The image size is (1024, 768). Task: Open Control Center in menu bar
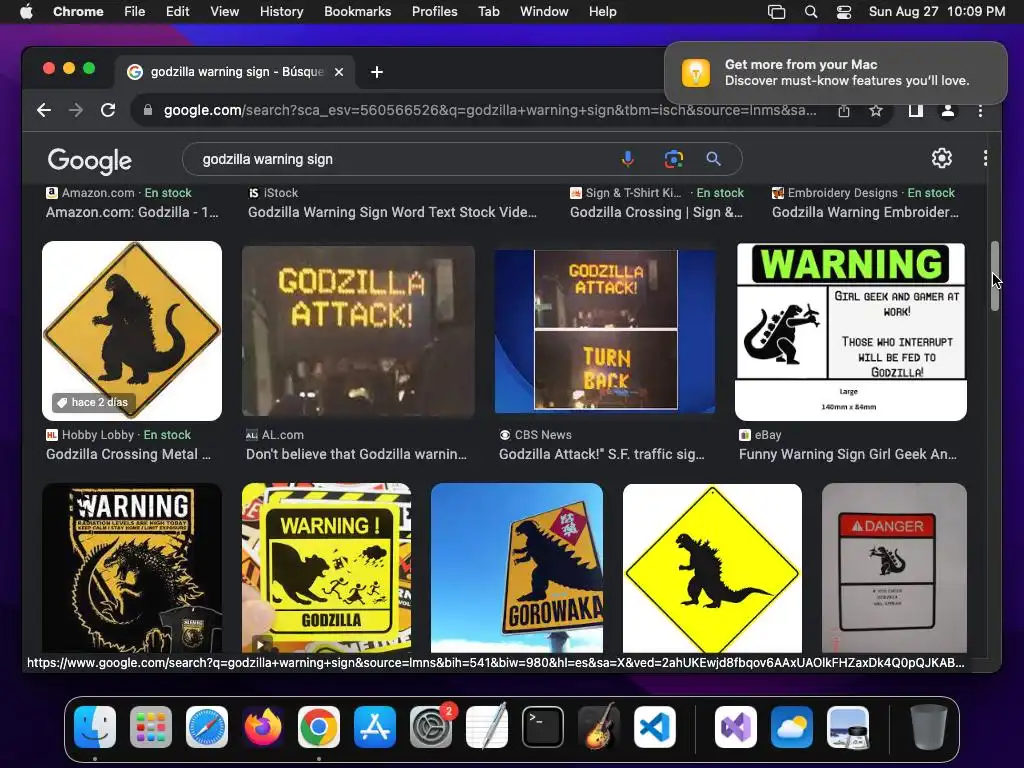click(844, 12)
